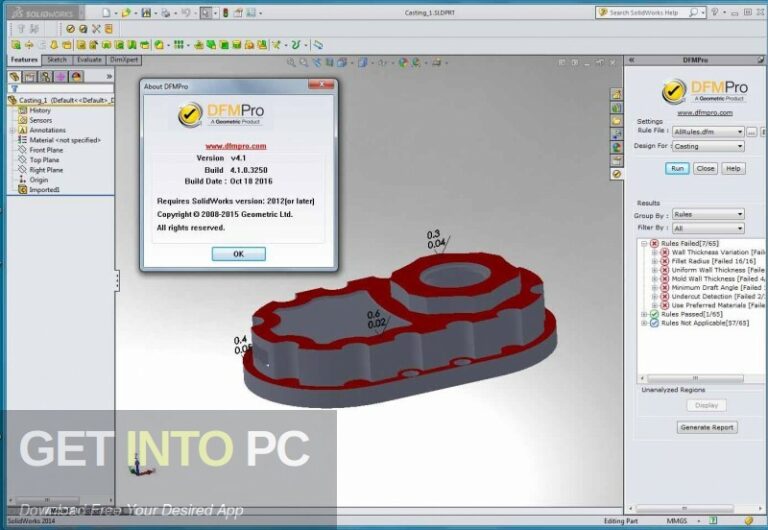Expand the Rules Not Applicable node
The height and width of the screenshot is (530, 768).
pyautogui.click(x=644, y=323)
